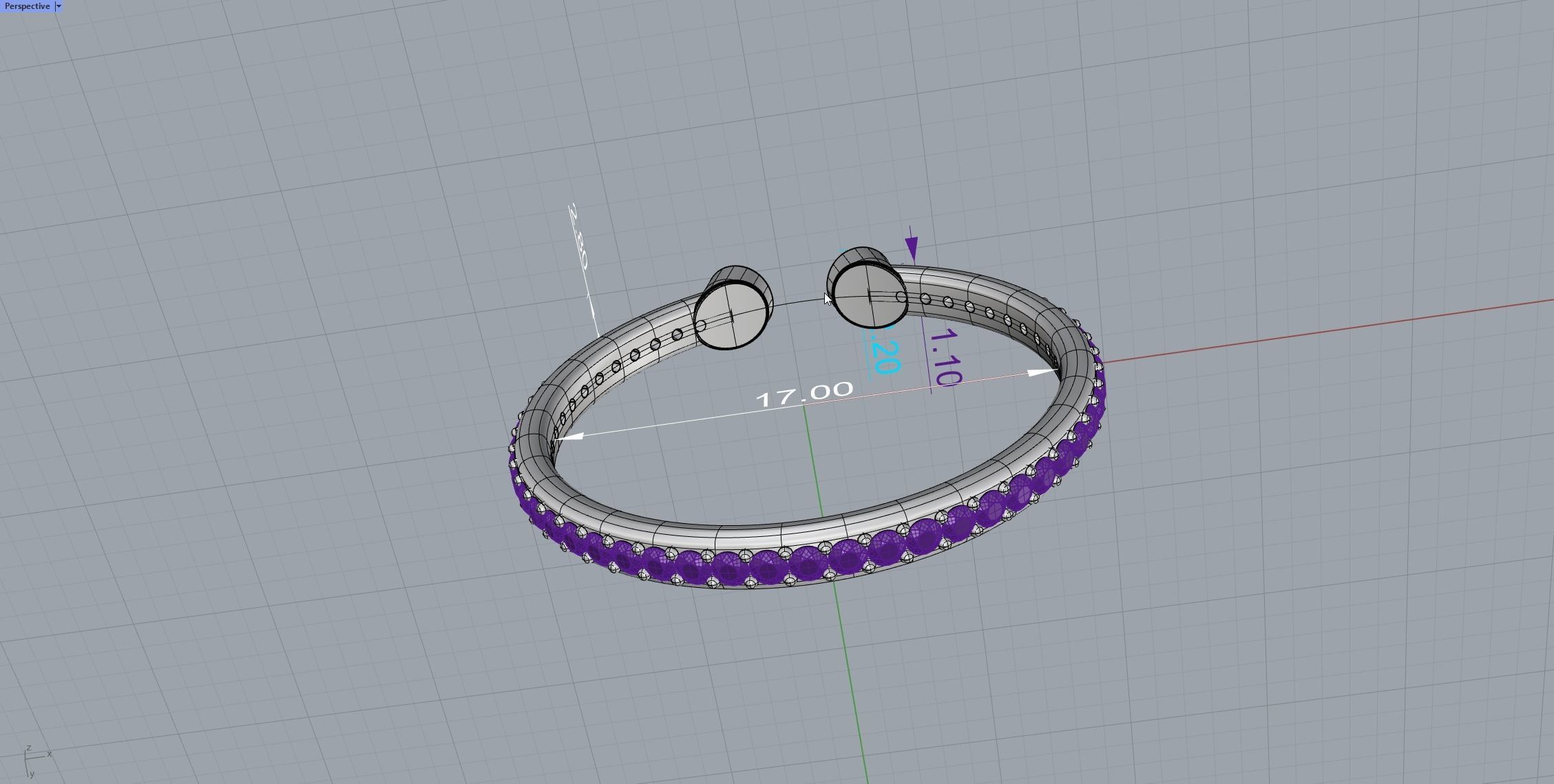Open the Perspective viewport title menu
This screenshot has width=1554, height=784.
click(27, 6)
